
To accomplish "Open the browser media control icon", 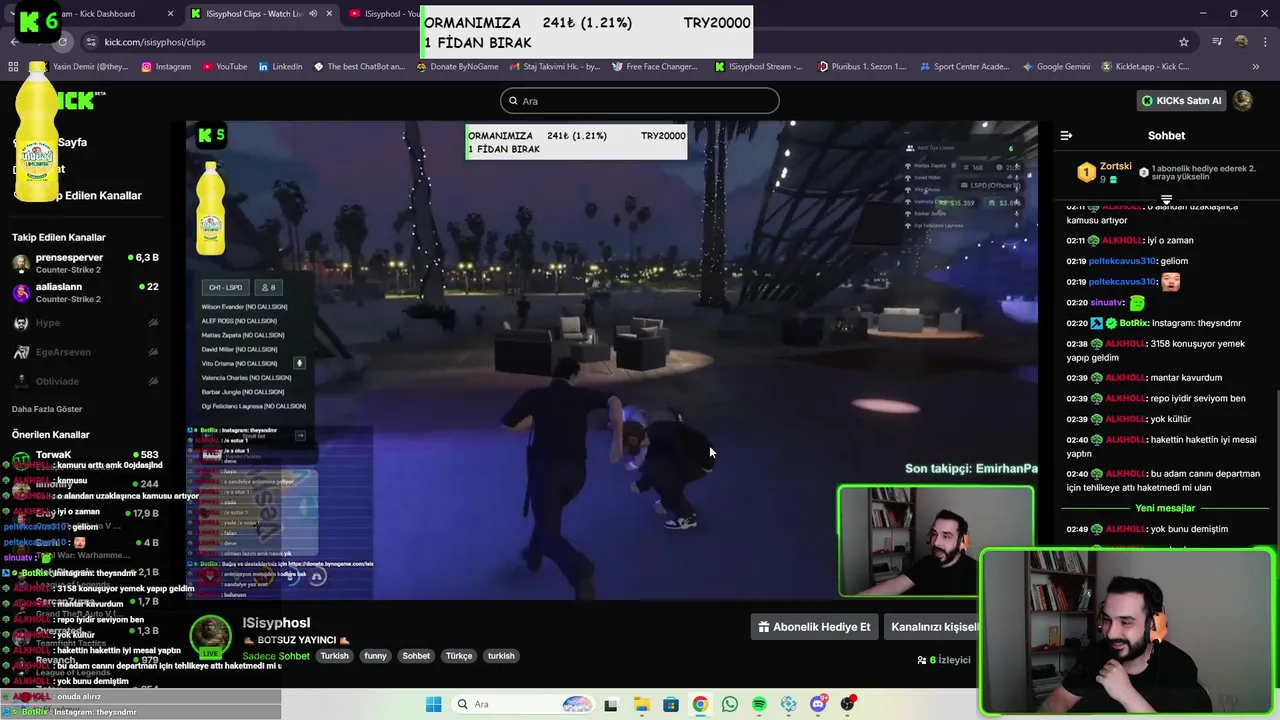I will pyautogui.click(x=1217, y=42).
